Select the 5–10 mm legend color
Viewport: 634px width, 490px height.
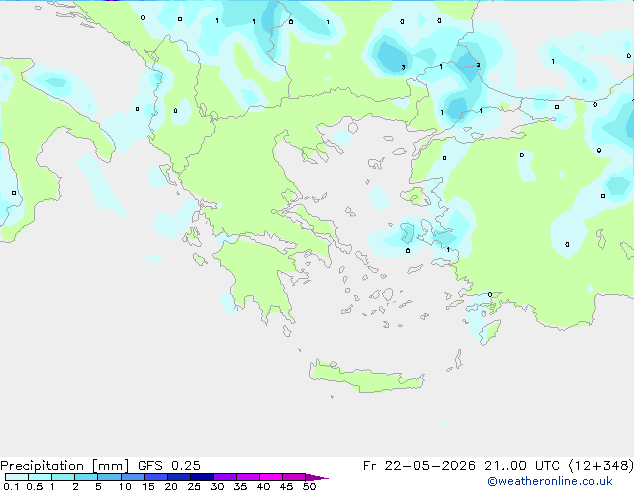[x=109, y=477]
